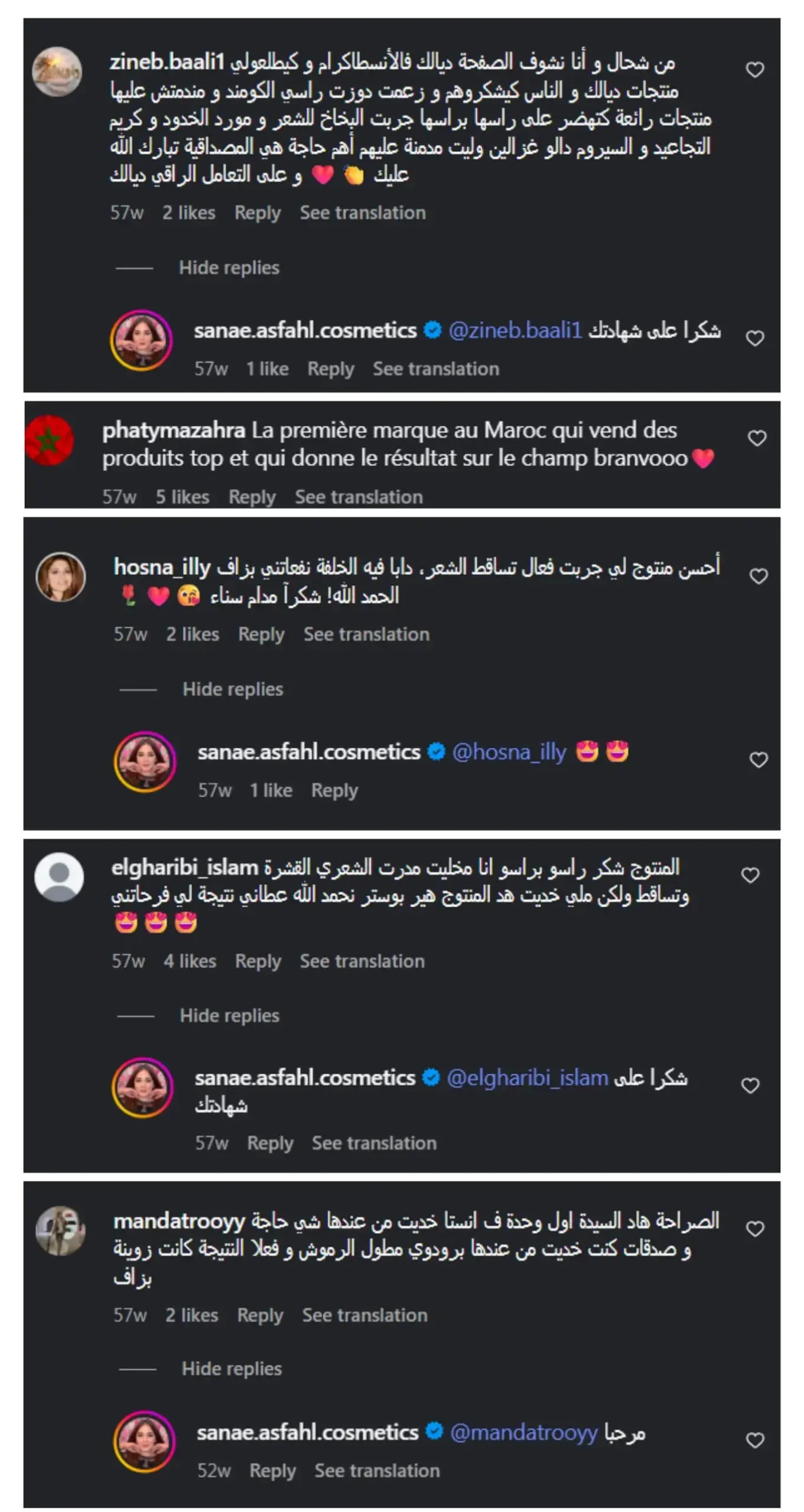Like zineb.baali1's comment with the heart icon
The width and height of the screenshot is (804, 1512).
pyautogui.click(x=754, y=70)
